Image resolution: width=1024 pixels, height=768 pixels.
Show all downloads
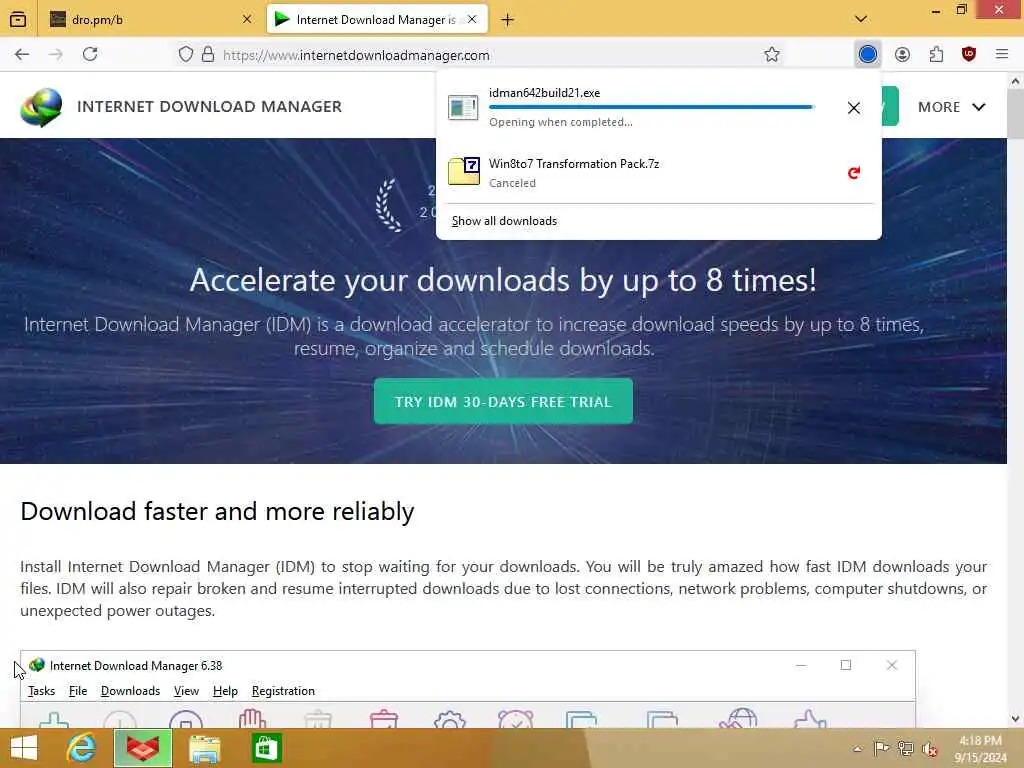click(x=504, y=221)
